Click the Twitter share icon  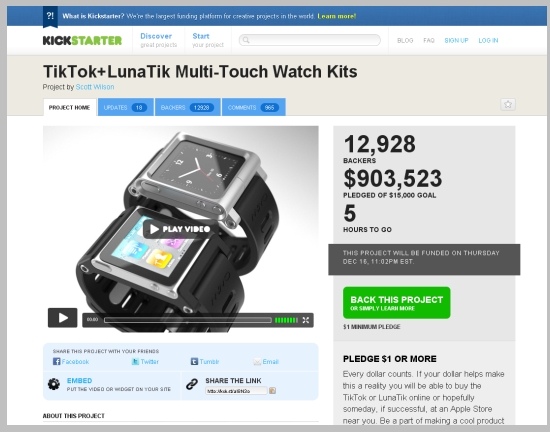click(x=135, y=361)
